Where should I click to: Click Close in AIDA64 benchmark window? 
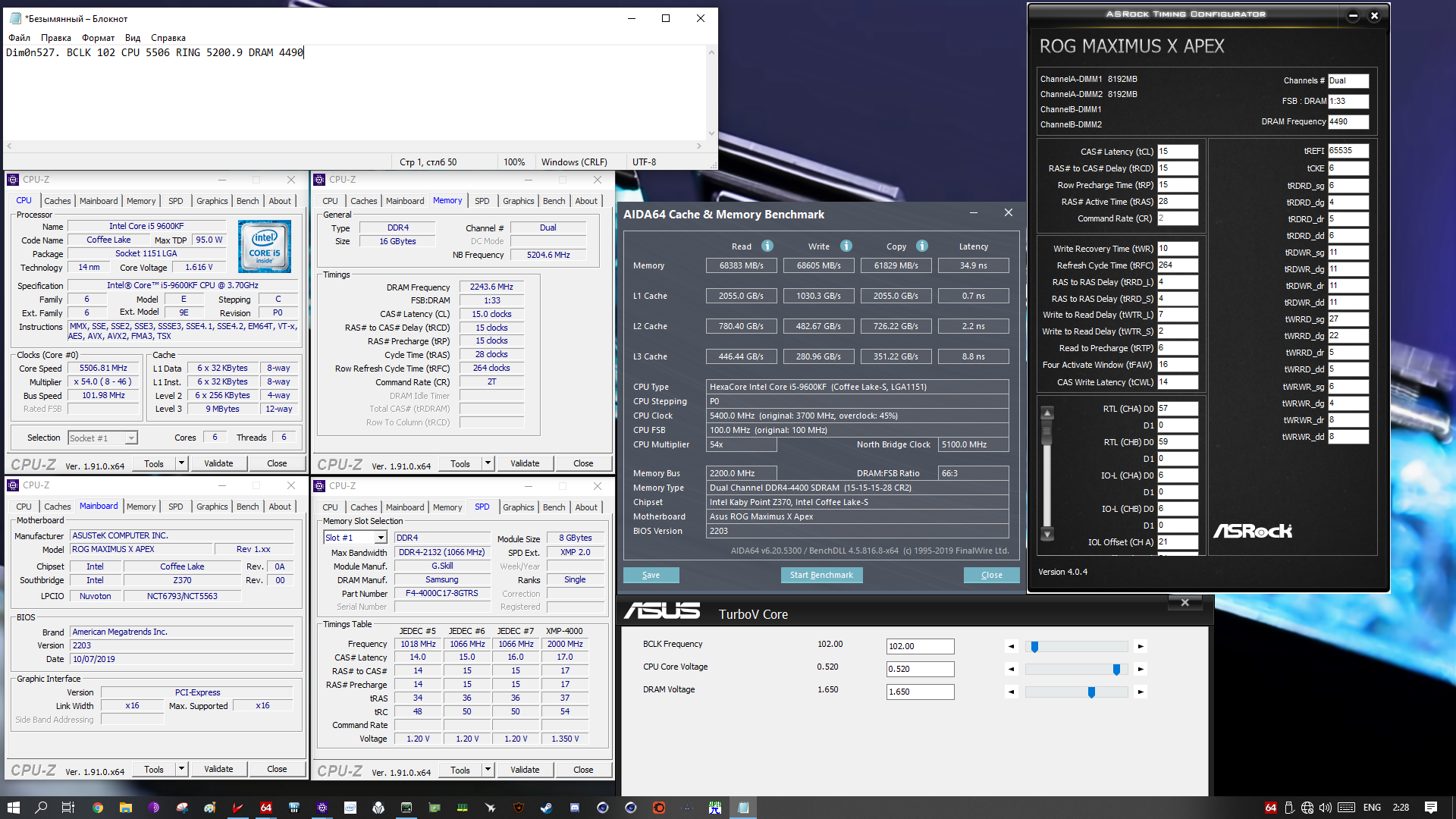[x=991, y=575]
